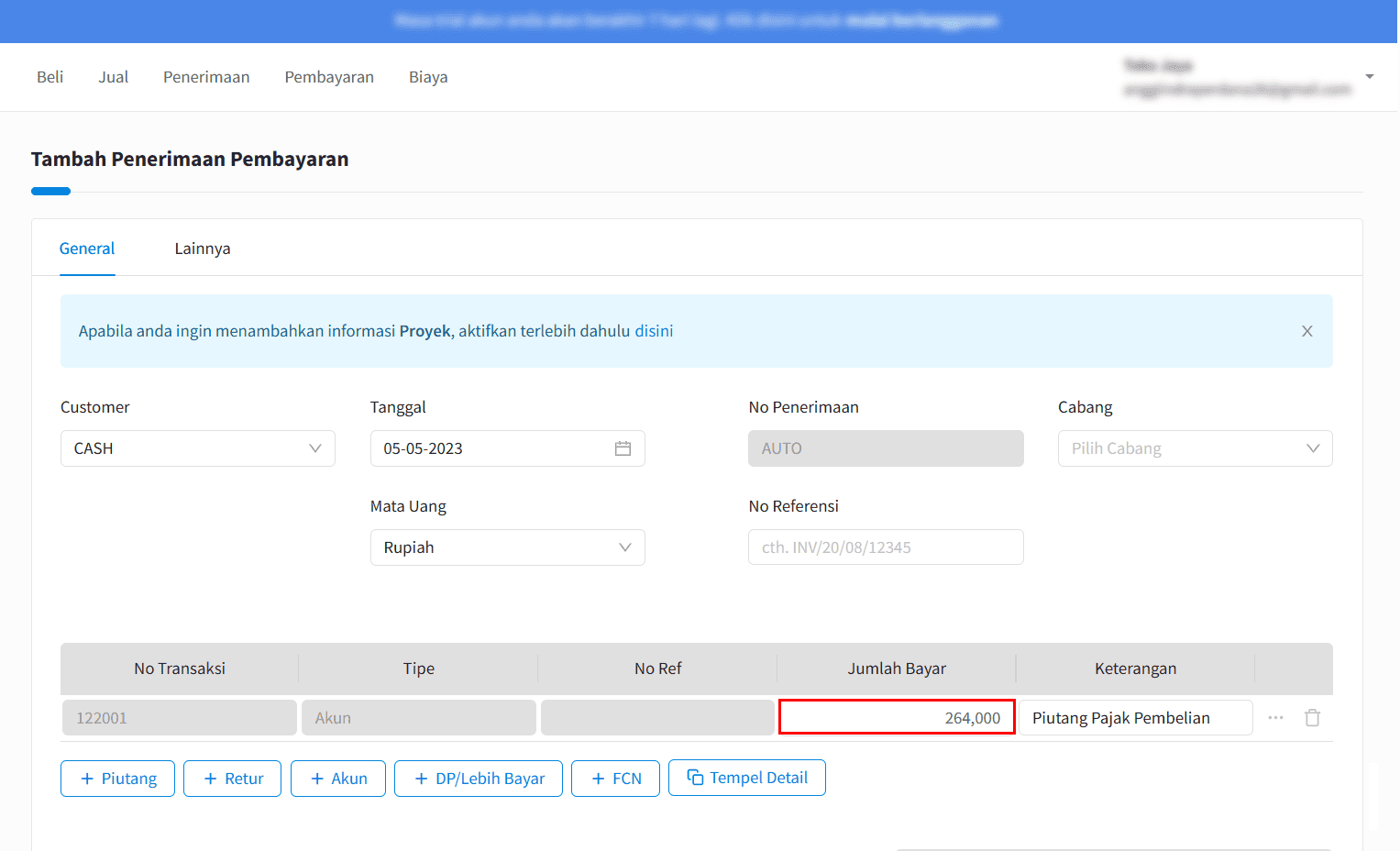Open the Penerimaan menu
Screen dimensions: 1400x851
click(x=206, y=77)
